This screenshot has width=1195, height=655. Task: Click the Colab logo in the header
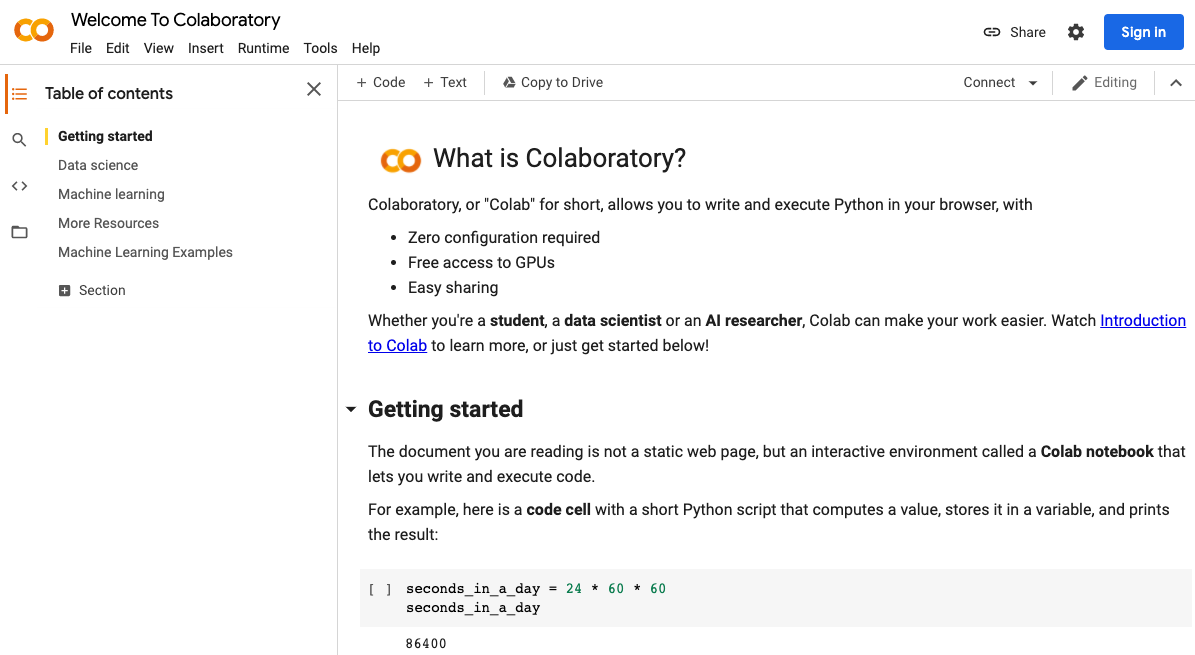pyautogui.click(x=34, y=31)
